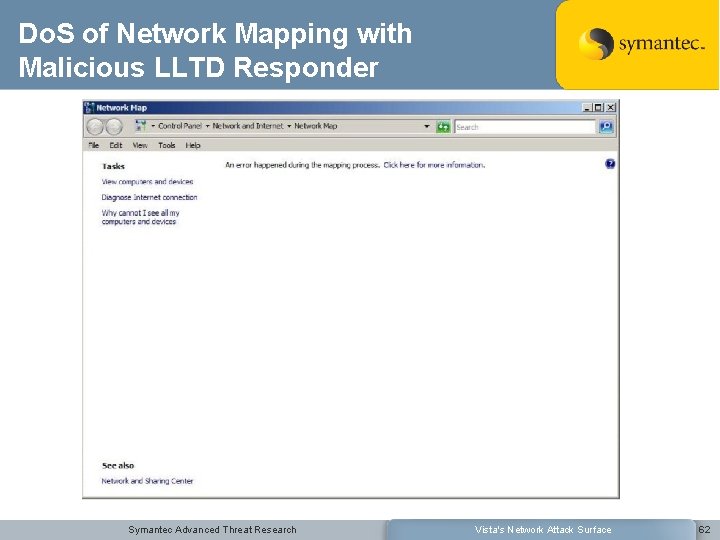This screenshot has width=720, height=540.
Task: Click the Forward navigation arrow button
Action: click(113, 127)
